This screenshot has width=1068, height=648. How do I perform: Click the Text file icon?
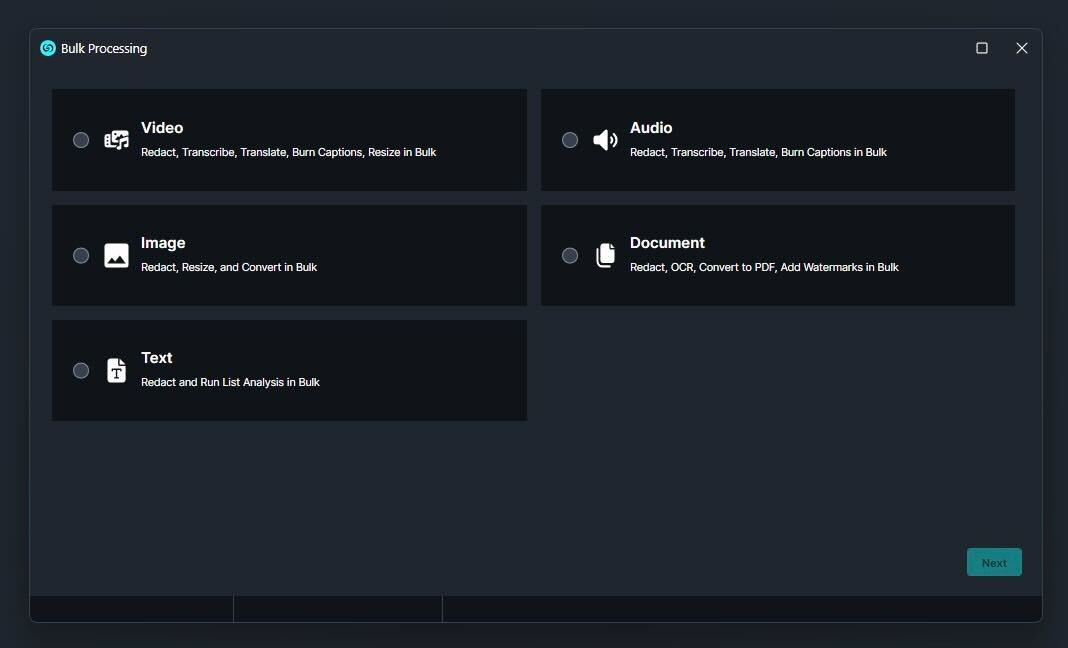[x=117, y=371]
